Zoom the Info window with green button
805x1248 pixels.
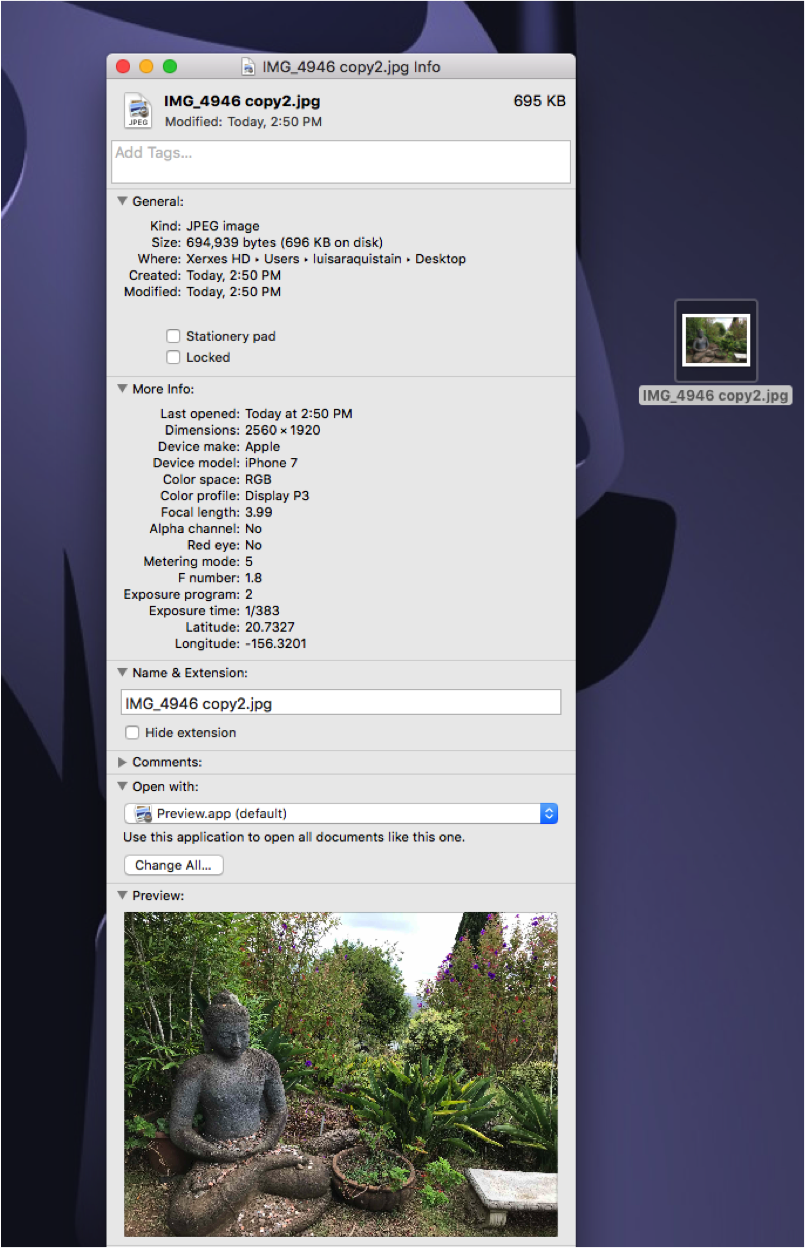click(170, 67)
